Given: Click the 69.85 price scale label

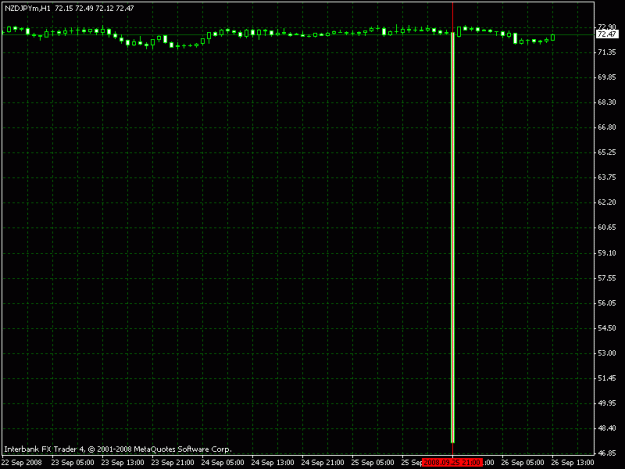Looking at the screenshot, I should [607, 77].
